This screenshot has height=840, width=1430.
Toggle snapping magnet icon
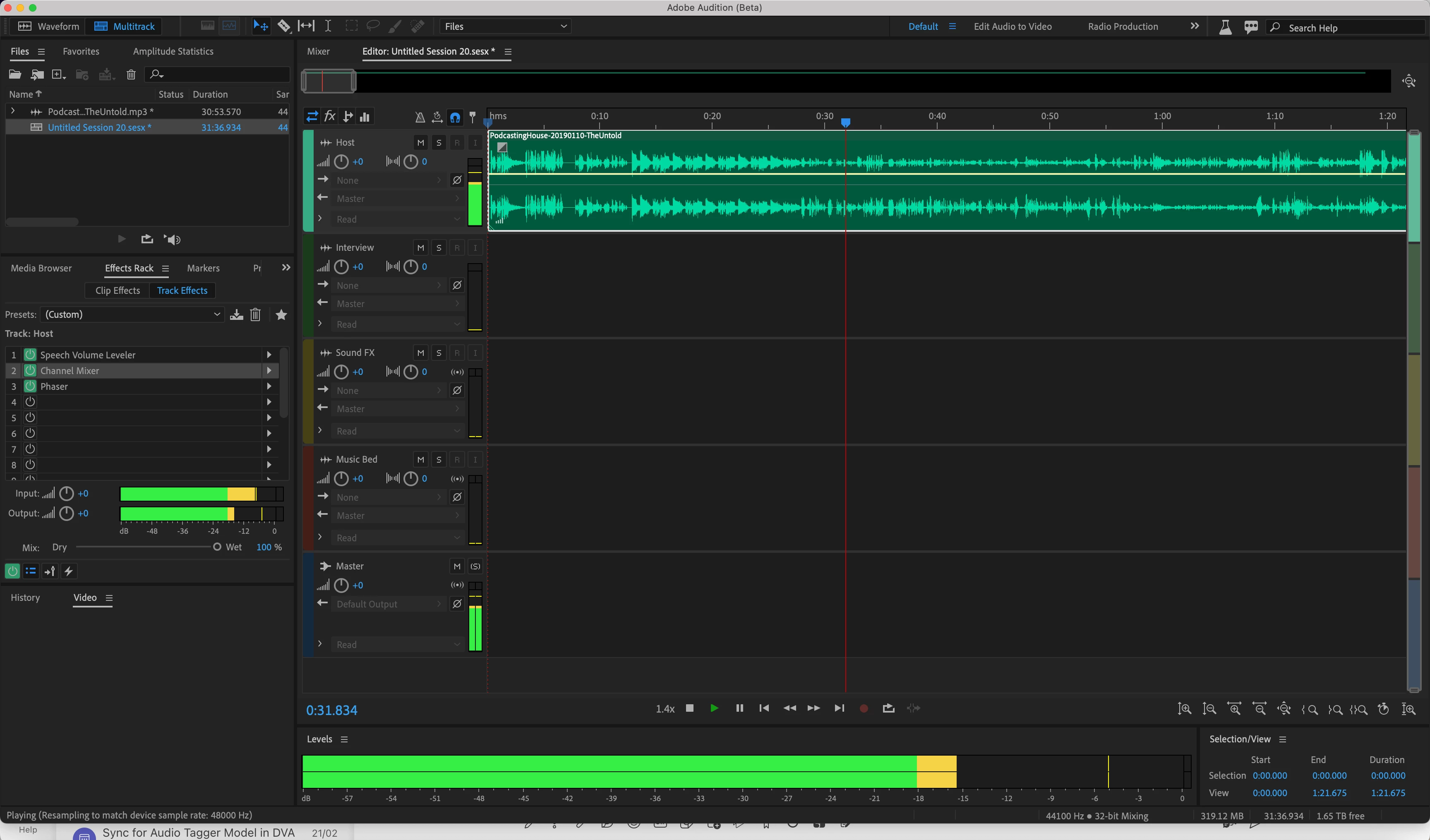[x=455, y=118]
